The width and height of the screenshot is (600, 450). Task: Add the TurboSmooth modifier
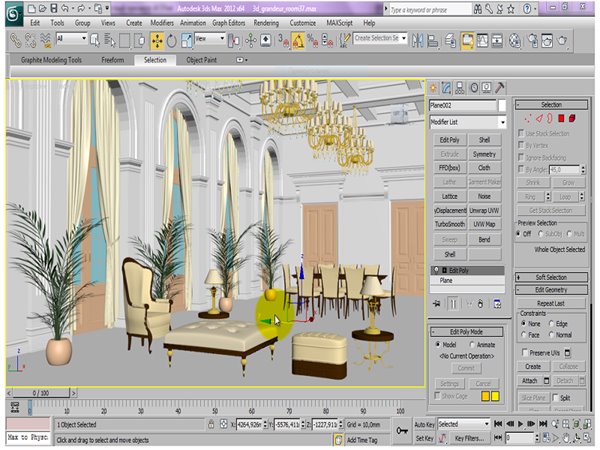pos(450,226)
